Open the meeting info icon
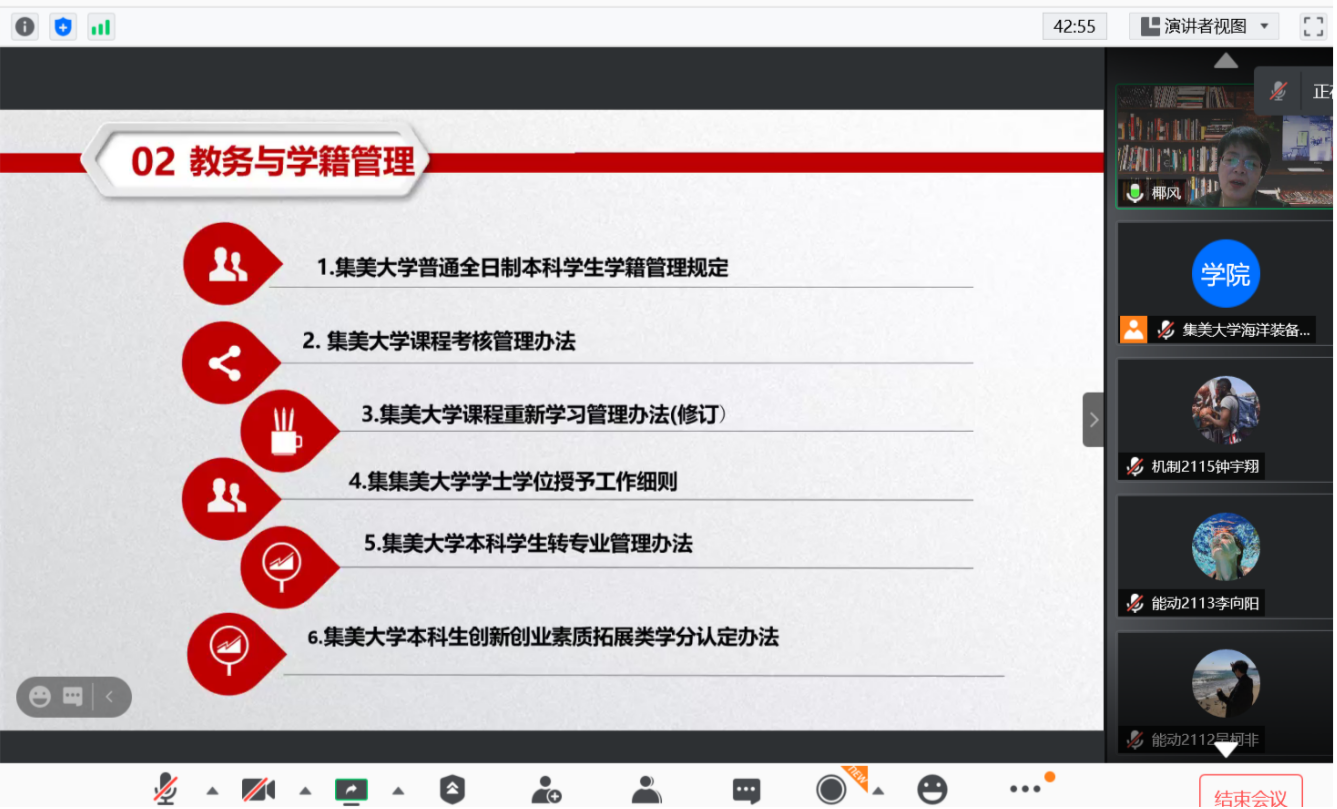 tap(24, 27)
